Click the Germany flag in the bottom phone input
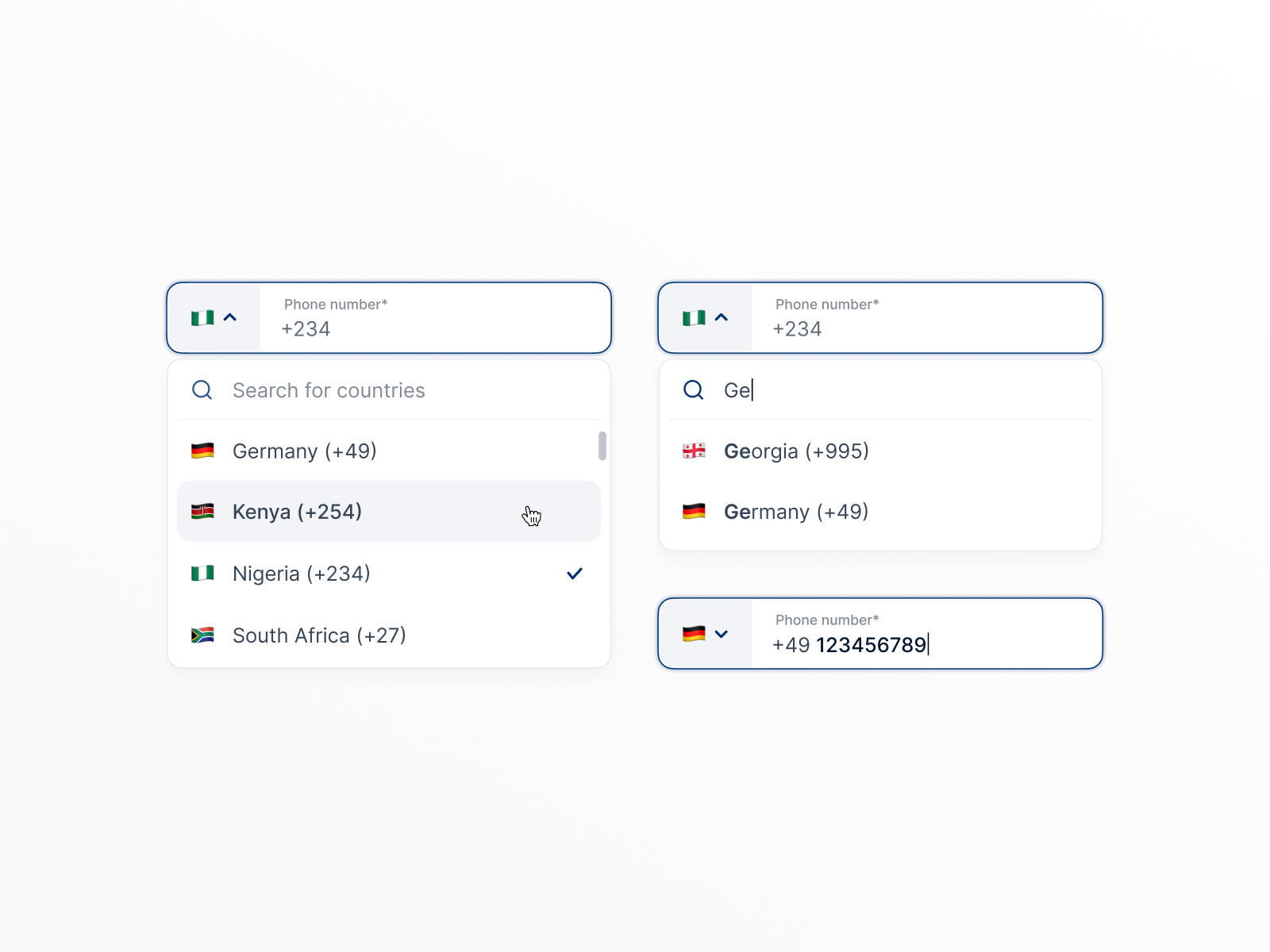Screen dimensions: 1270x952 tap(695, 633)
